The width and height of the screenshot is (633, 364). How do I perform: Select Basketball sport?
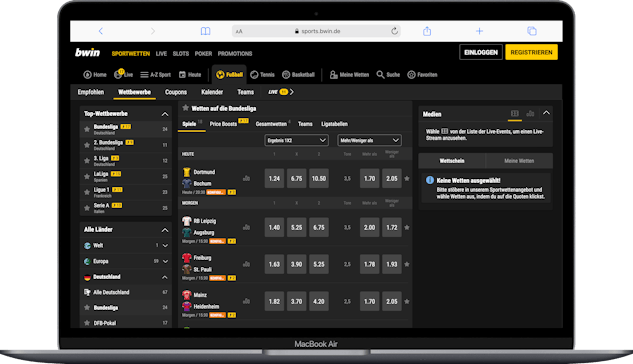(x=298, y=75)
